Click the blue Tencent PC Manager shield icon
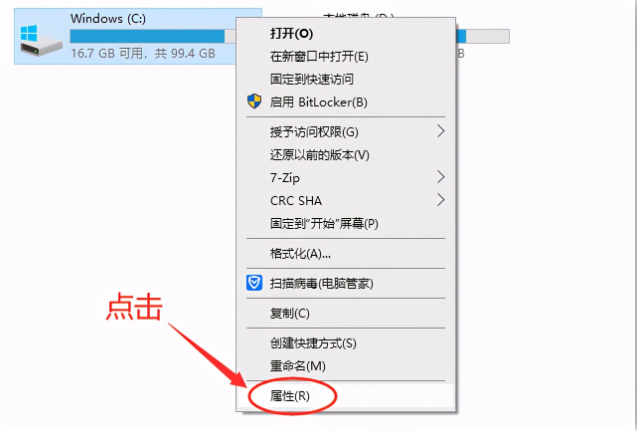The height and width of the screenshot is (430, 637). (x=254, y=282)
